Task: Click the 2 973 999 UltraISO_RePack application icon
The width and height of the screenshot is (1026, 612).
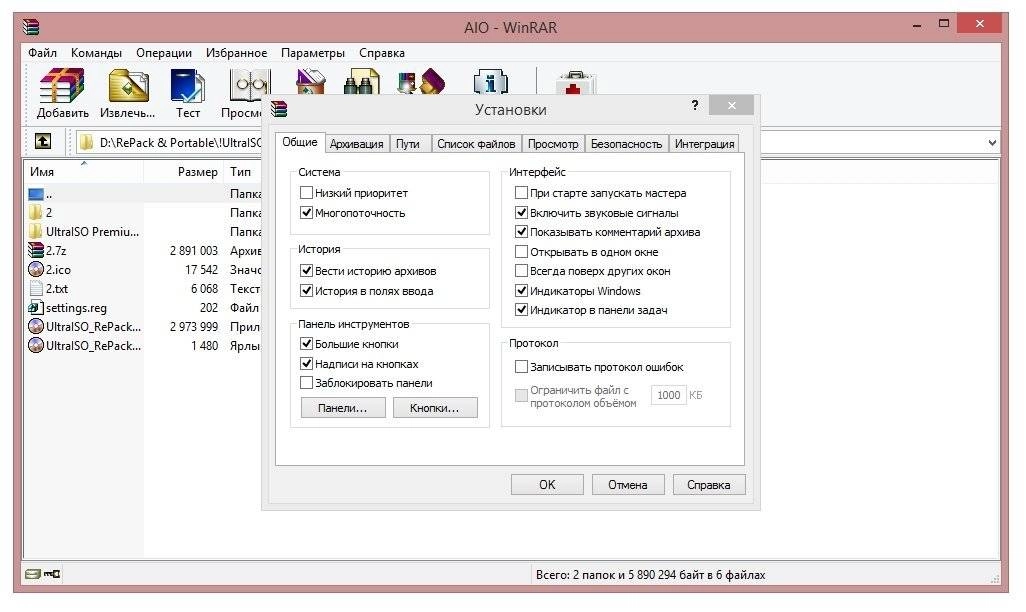Action: pyautogui.click(x=36, y=326)
